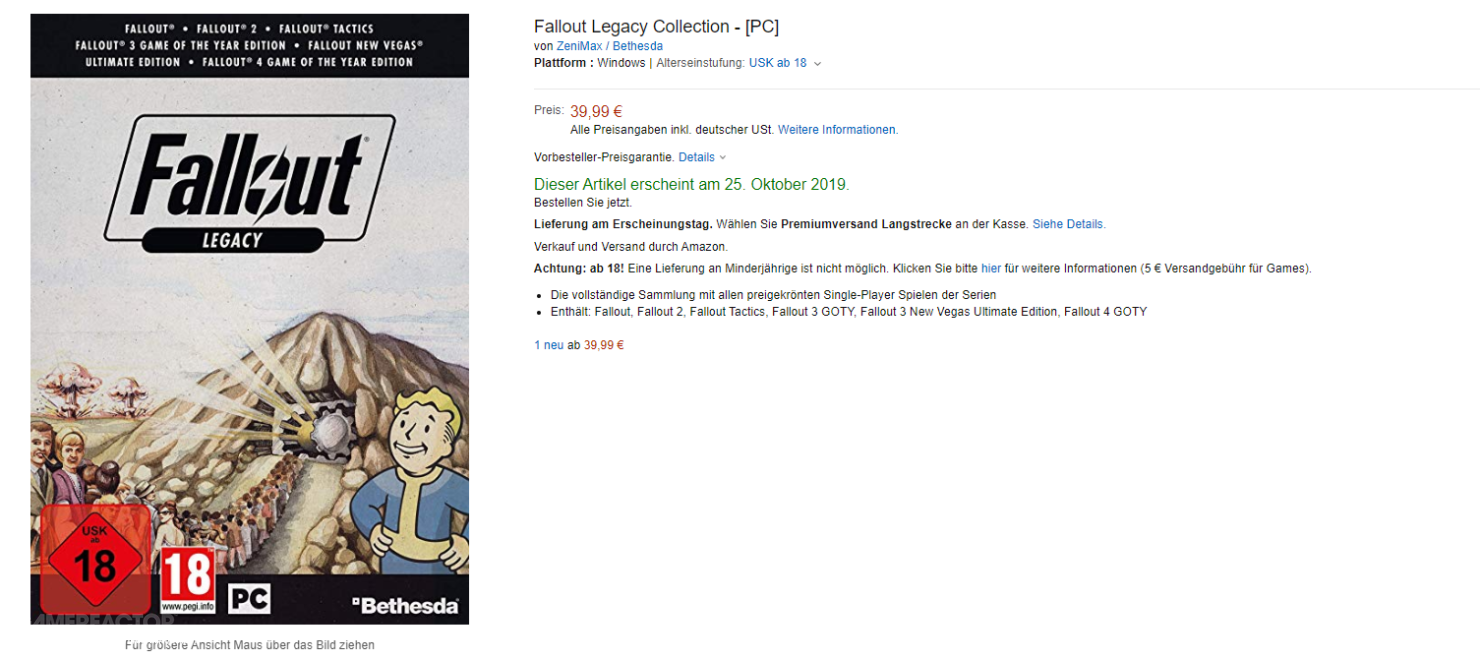The width and height of the screenshot is (1480, 660).
Task: Click the hier link about age restrictions
Action: tap(988, 268)
